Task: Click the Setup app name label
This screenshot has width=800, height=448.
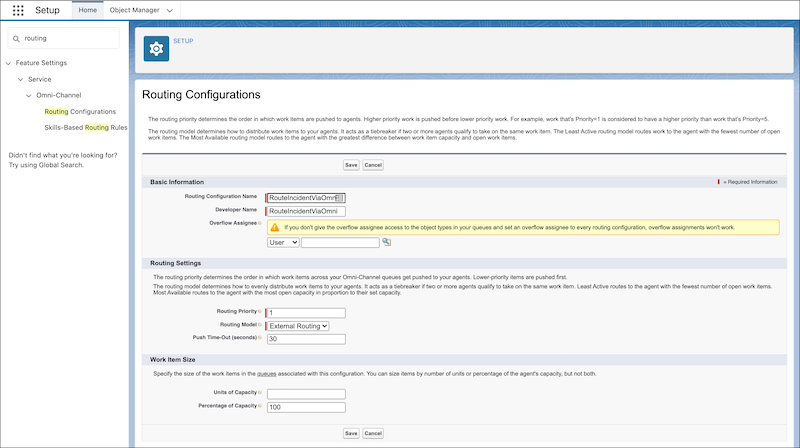Action: point(47,10)
